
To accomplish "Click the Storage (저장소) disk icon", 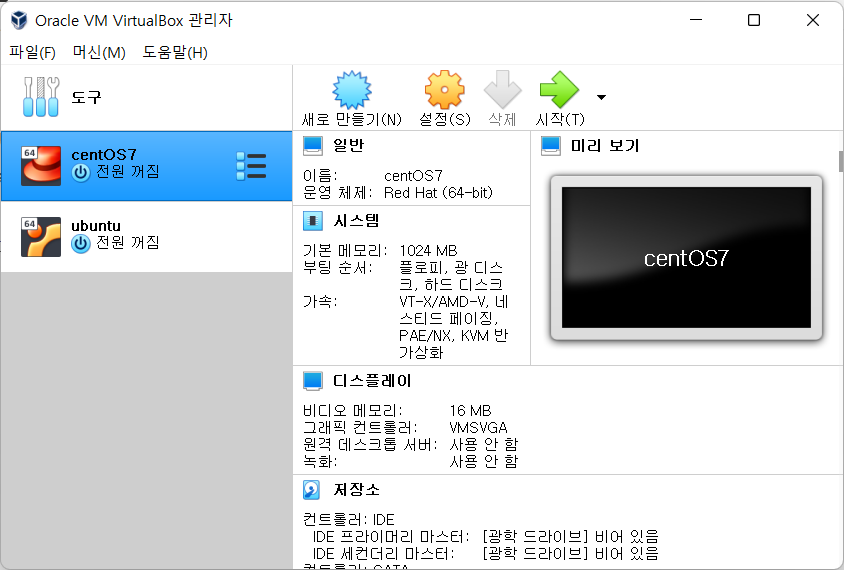I will (312, 490).
